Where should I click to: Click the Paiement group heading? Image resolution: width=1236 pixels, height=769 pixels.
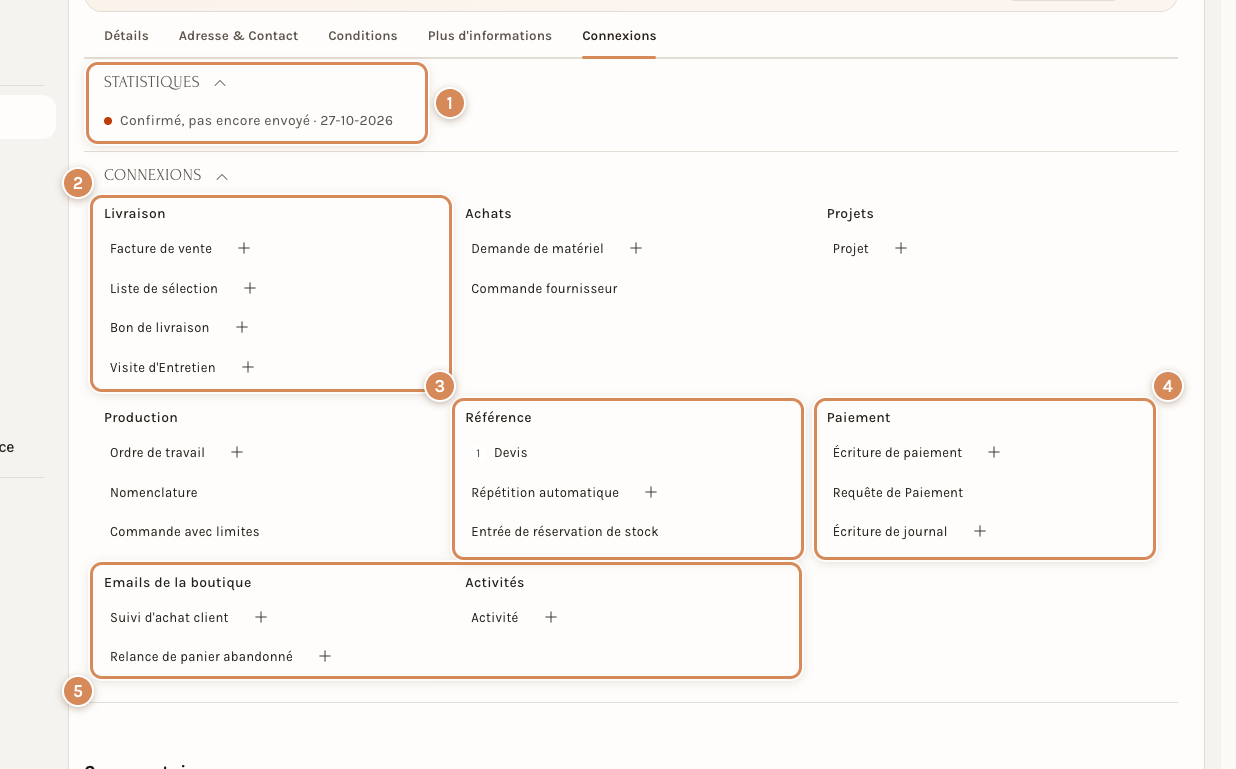pos(859,418)
